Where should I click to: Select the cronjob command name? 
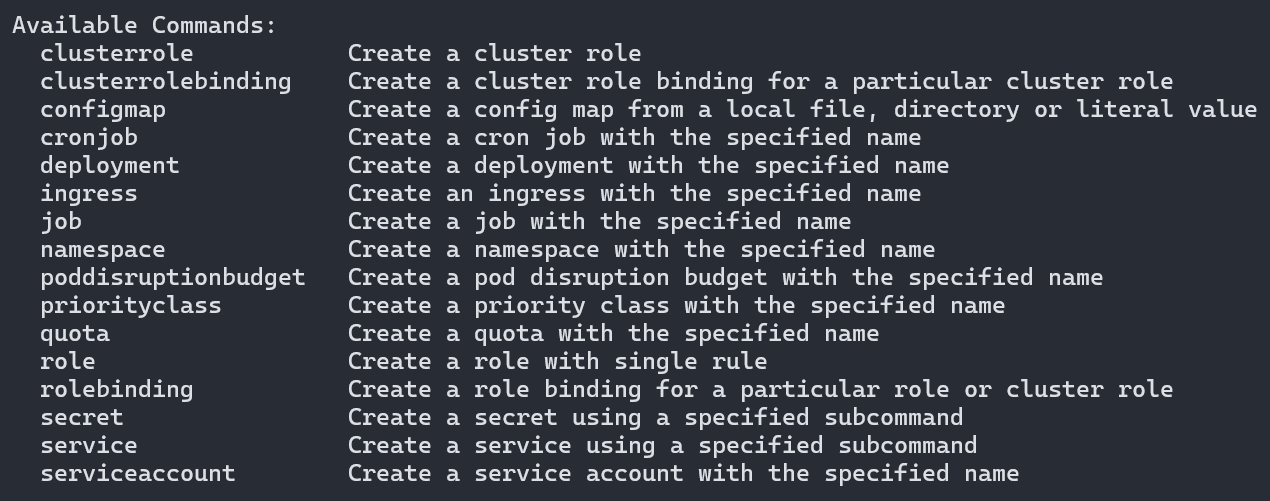click(x=88, y=137)
